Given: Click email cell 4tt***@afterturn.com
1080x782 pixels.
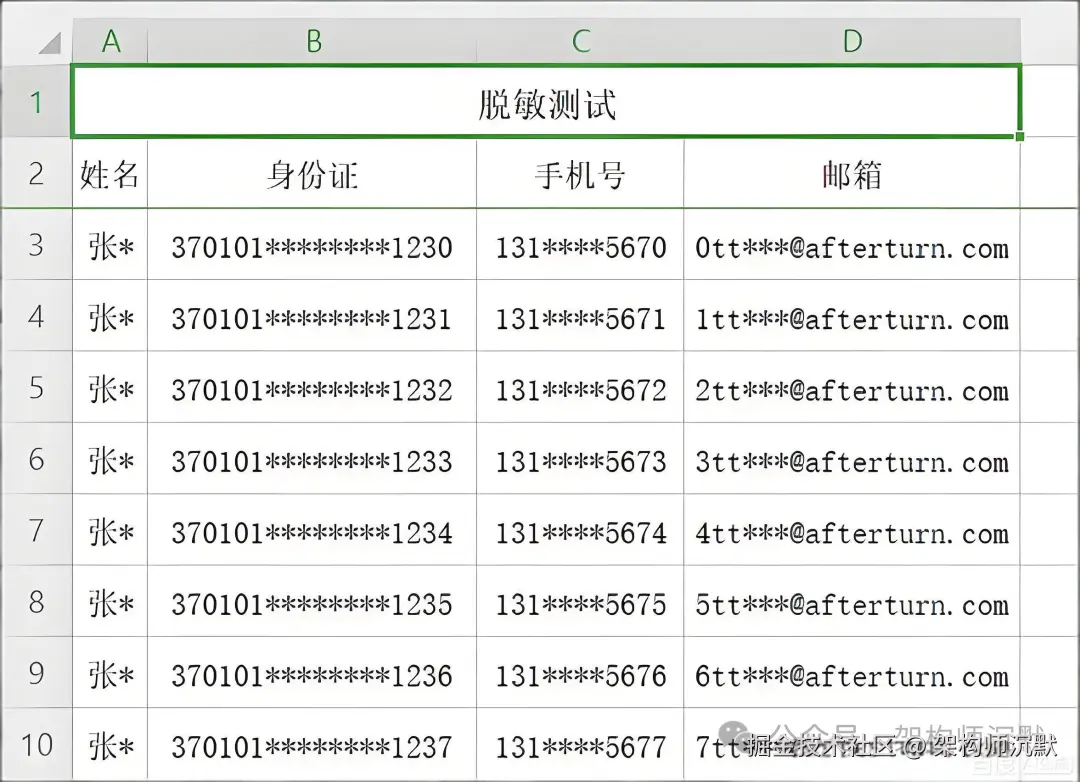Looking at the screenshot, I should (x=852, y=531).
